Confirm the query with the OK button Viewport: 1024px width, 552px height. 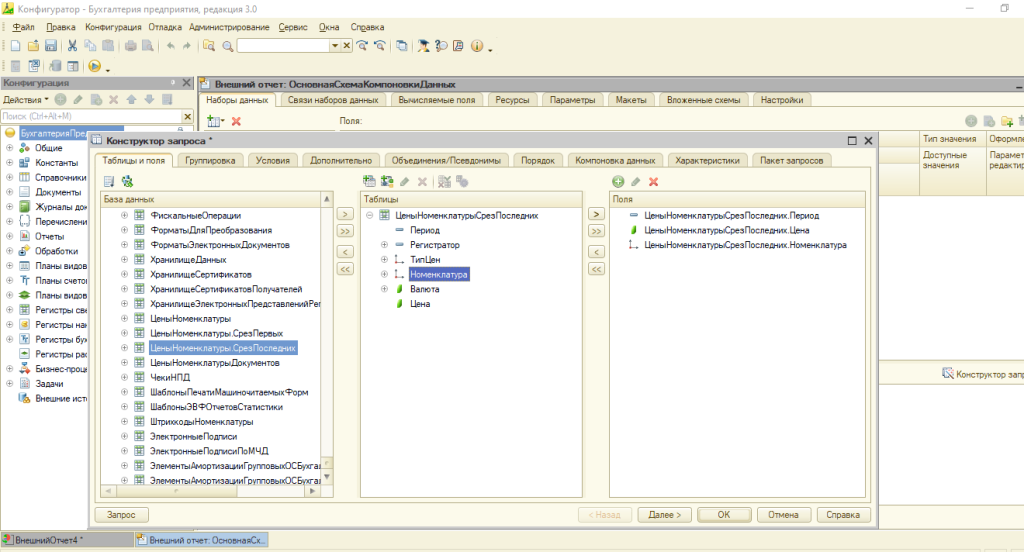[724, 514]
